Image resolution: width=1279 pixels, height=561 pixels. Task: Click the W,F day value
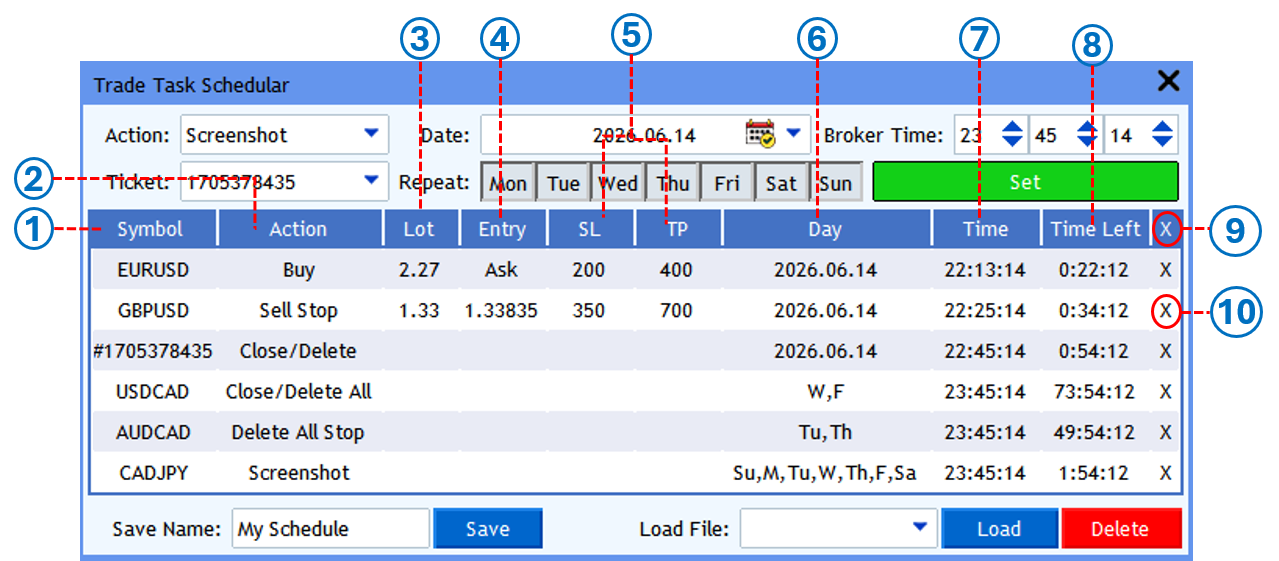(826, 392)
